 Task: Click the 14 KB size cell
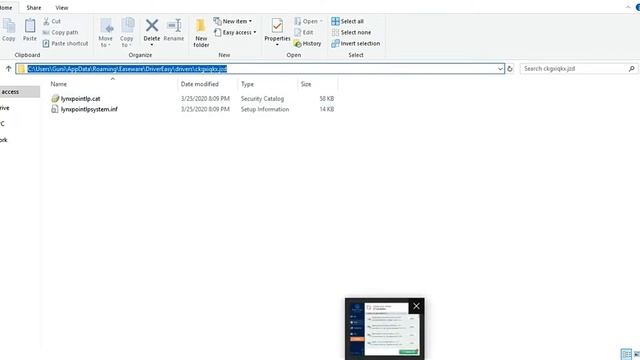[327, 109]
